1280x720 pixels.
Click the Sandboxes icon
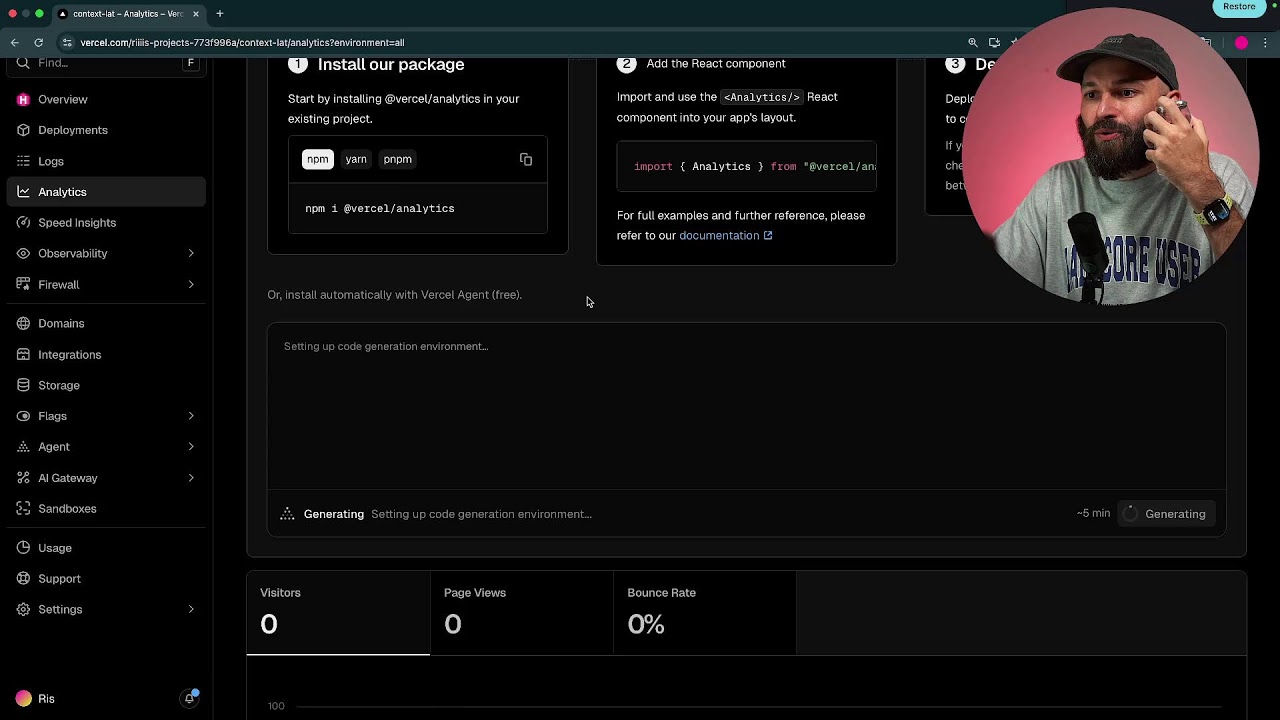pos(23,509)
